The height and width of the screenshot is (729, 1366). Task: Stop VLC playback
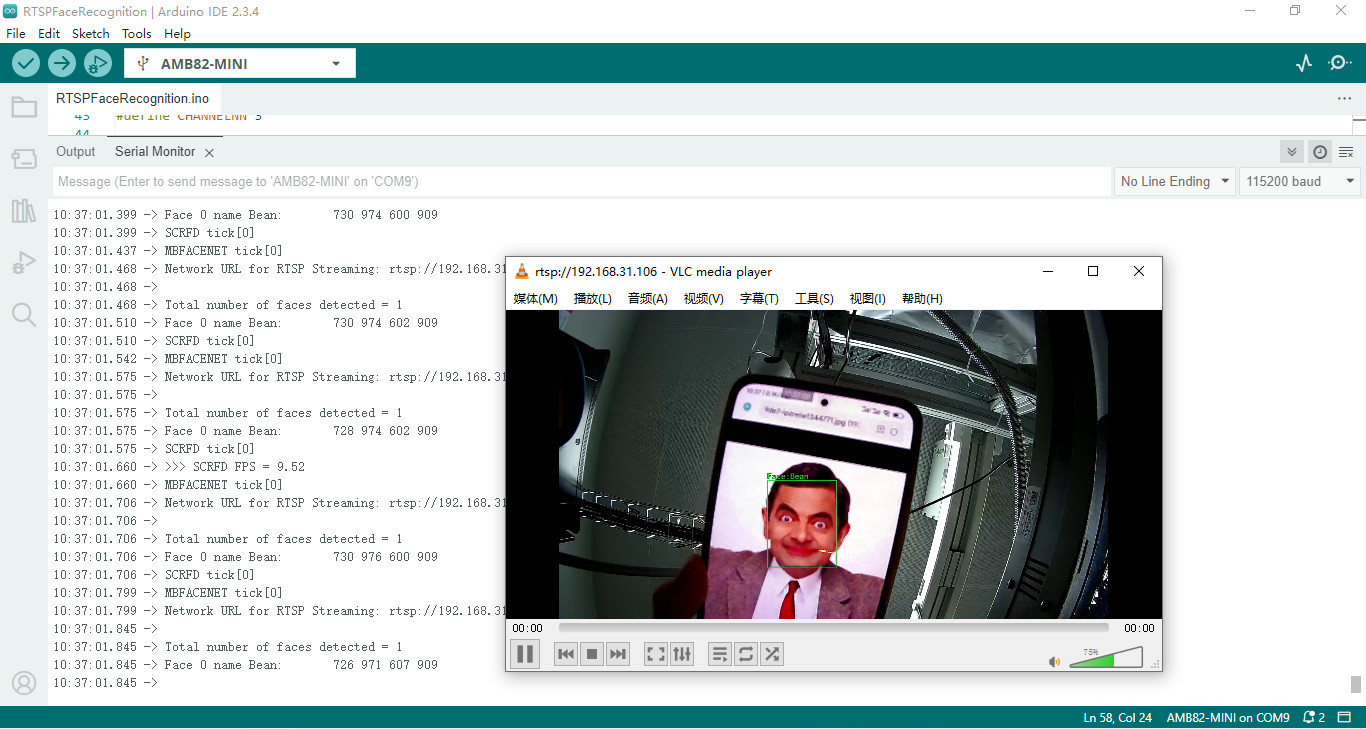592,654
